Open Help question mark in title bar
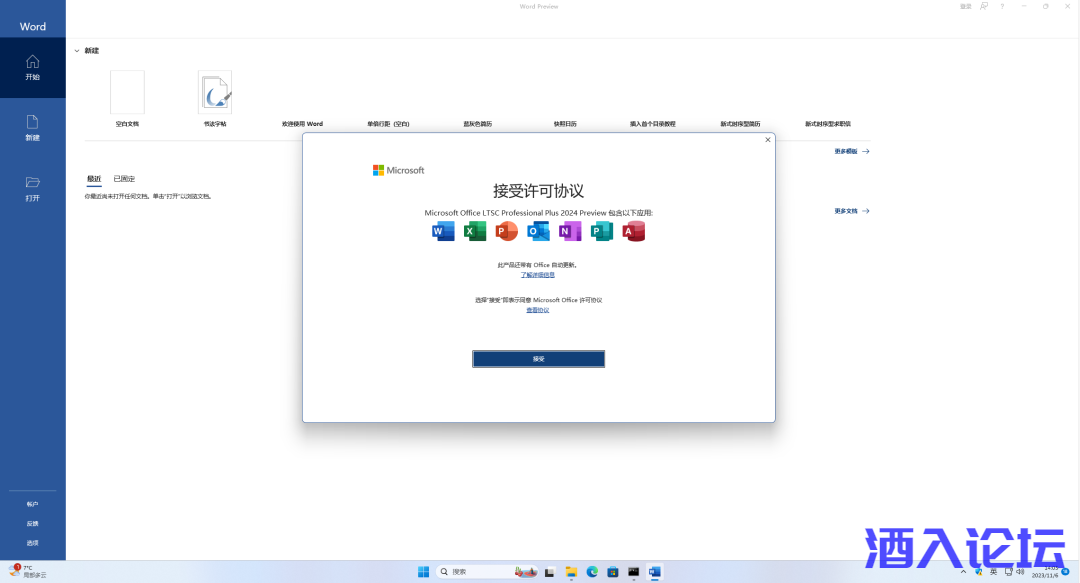 point(1002,6)
